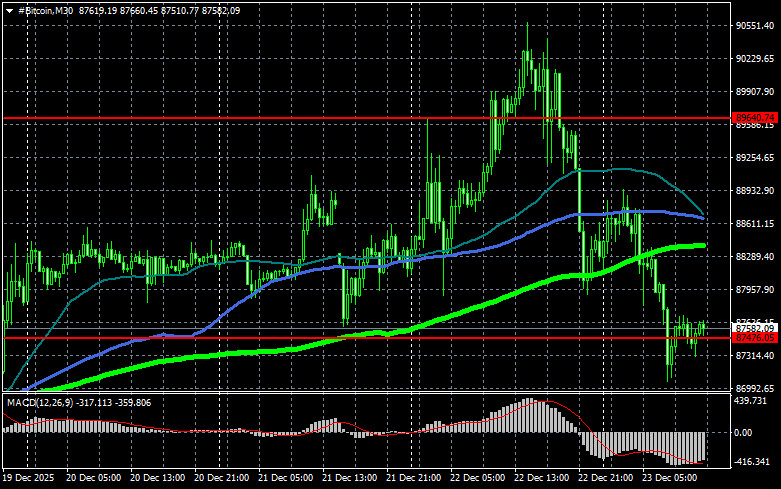Click the 23 Dec 05:00 time label

(669, 478)
